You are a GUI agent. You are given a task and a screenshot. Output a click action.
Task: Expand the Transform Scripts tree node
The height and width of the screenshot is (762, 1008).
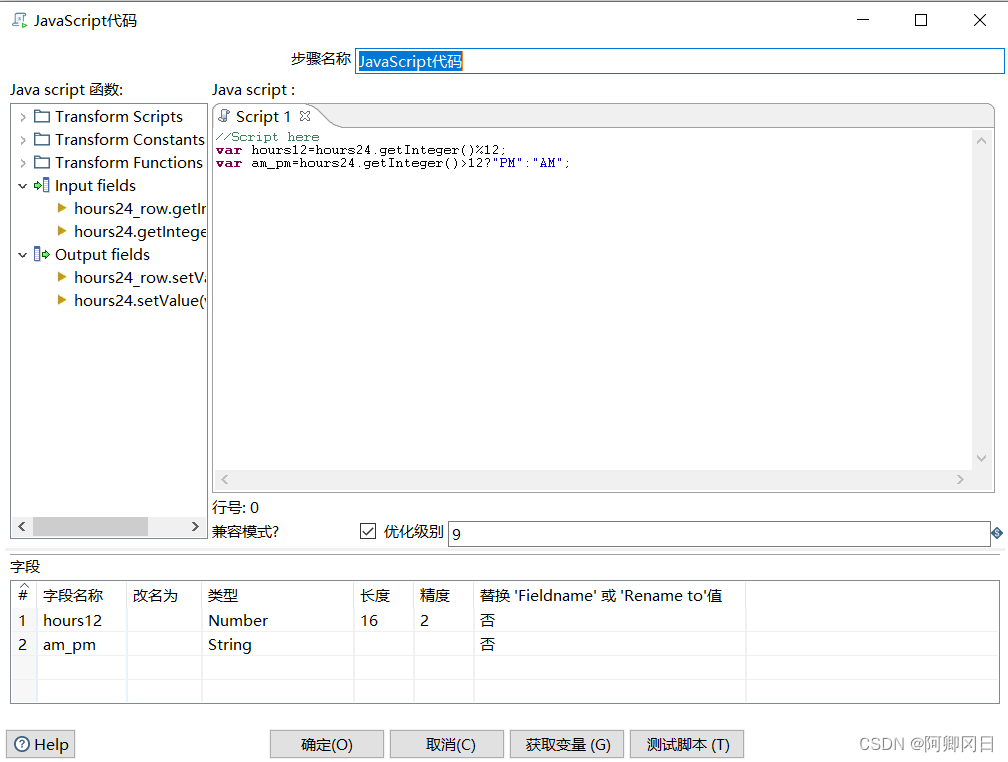pos(23,117)
